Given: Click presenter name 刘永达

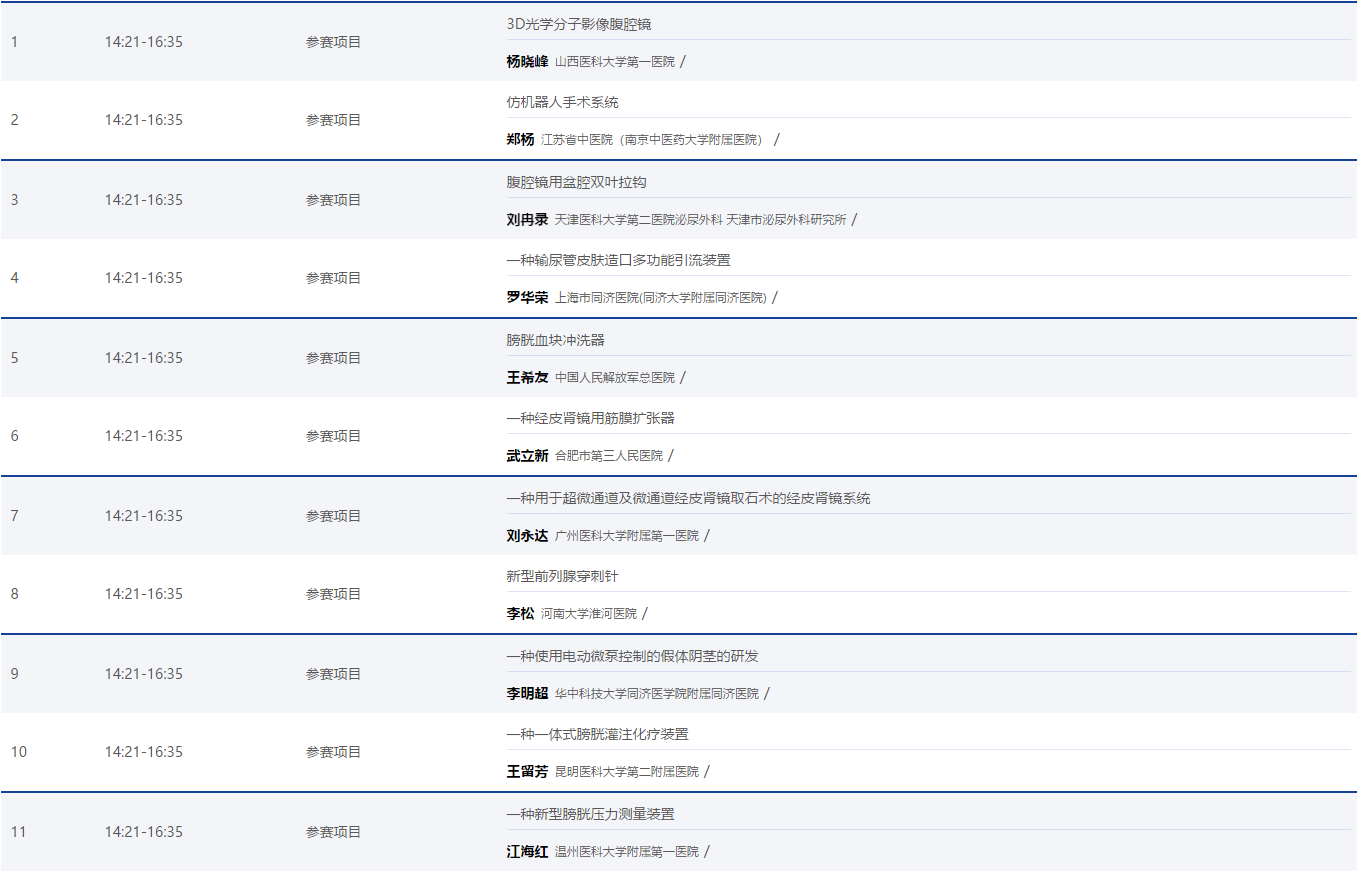Looking at the screenshot, I should [527, 535].
